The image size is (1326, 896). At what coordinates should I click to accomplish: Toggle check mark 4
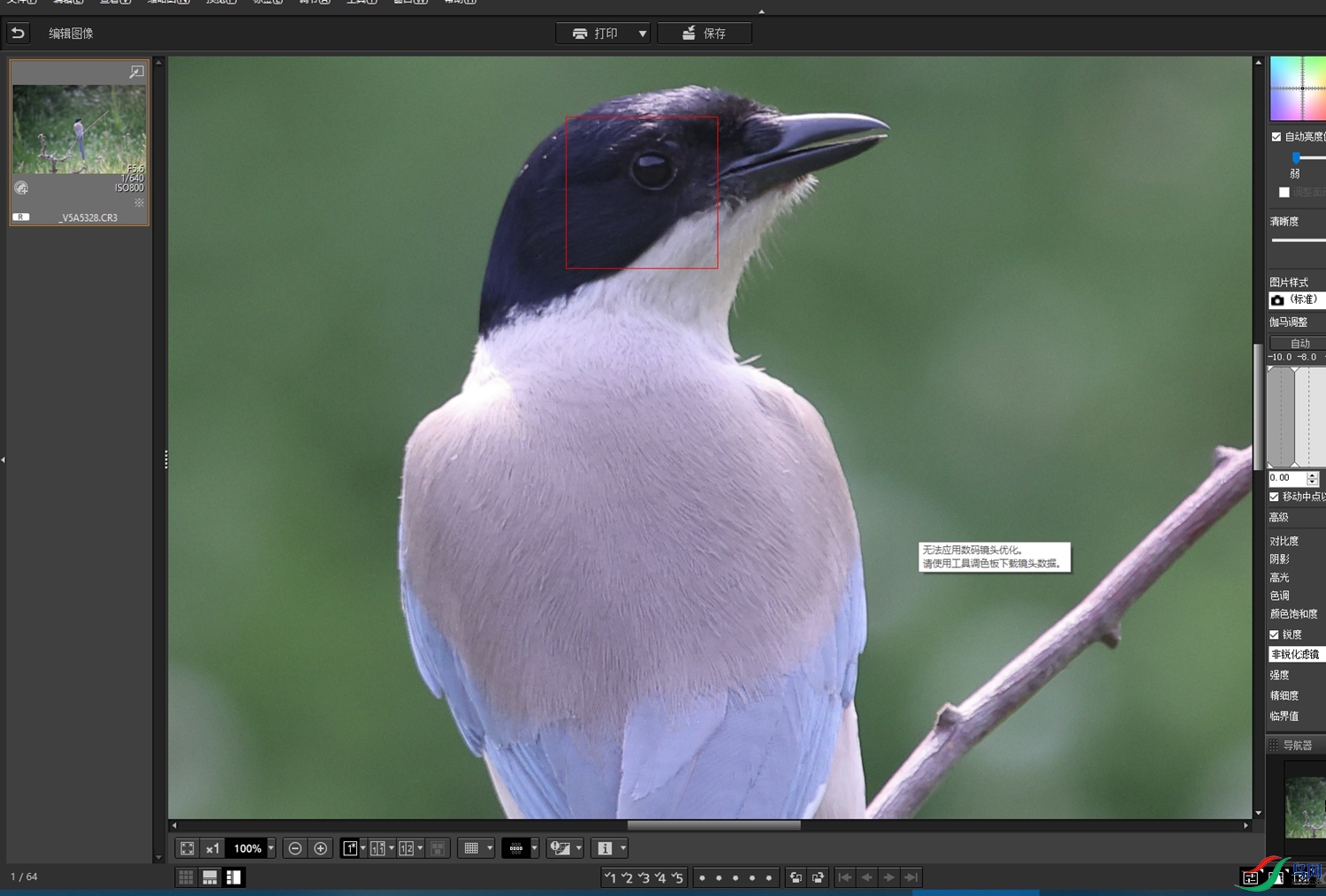tap(660, 877)
